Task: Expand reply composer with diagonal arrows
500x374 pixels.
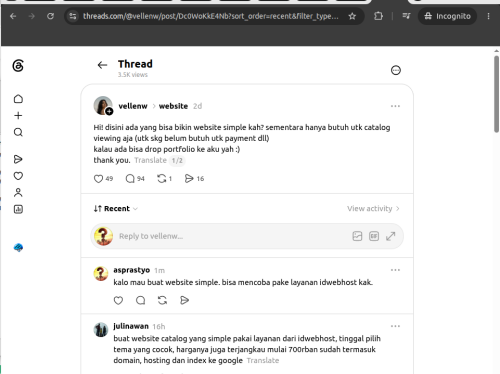Action: coord(391,236)
